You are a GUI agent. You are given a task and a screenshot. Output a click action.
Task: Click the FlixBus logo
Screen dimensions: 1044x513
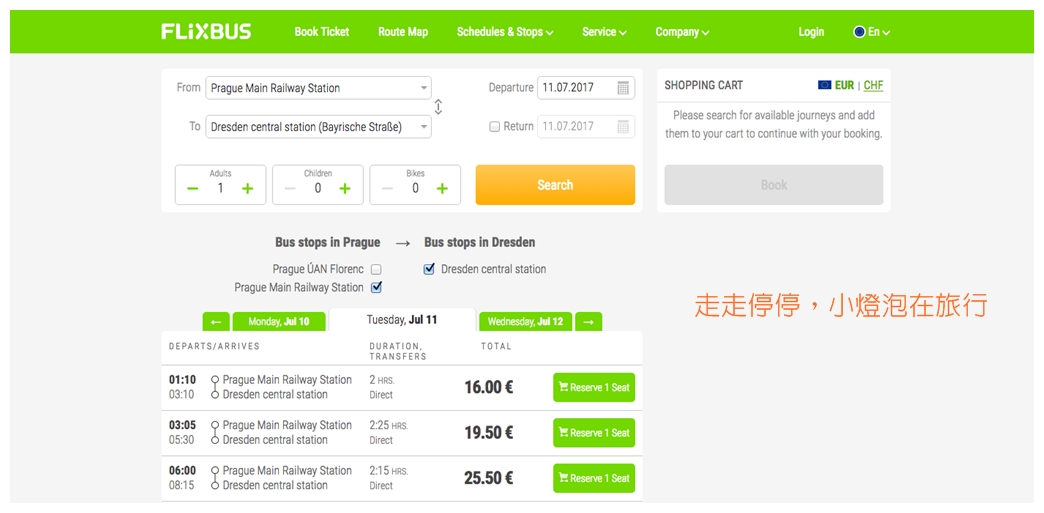206,31
